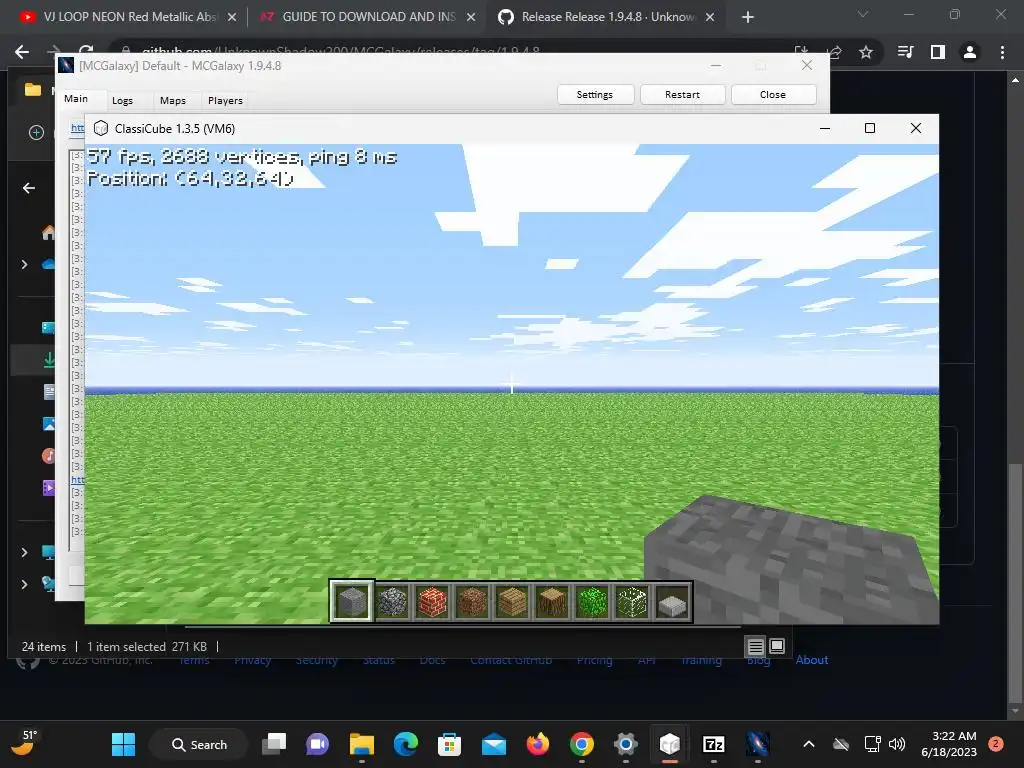Screen dimensions: 1024x768
Task: Open the Chrome profile menu
Action: tap(970, 52)
